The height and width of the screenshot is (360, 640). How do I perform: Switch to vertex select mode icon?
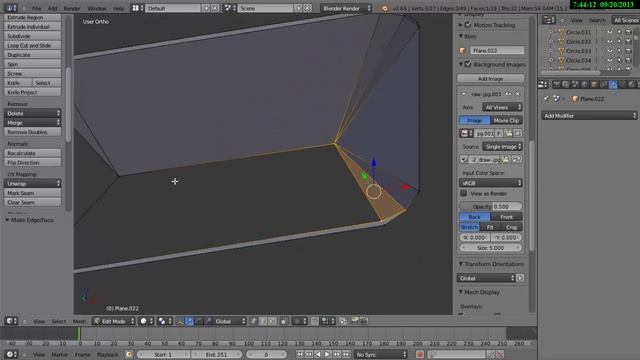coord(253,322)
